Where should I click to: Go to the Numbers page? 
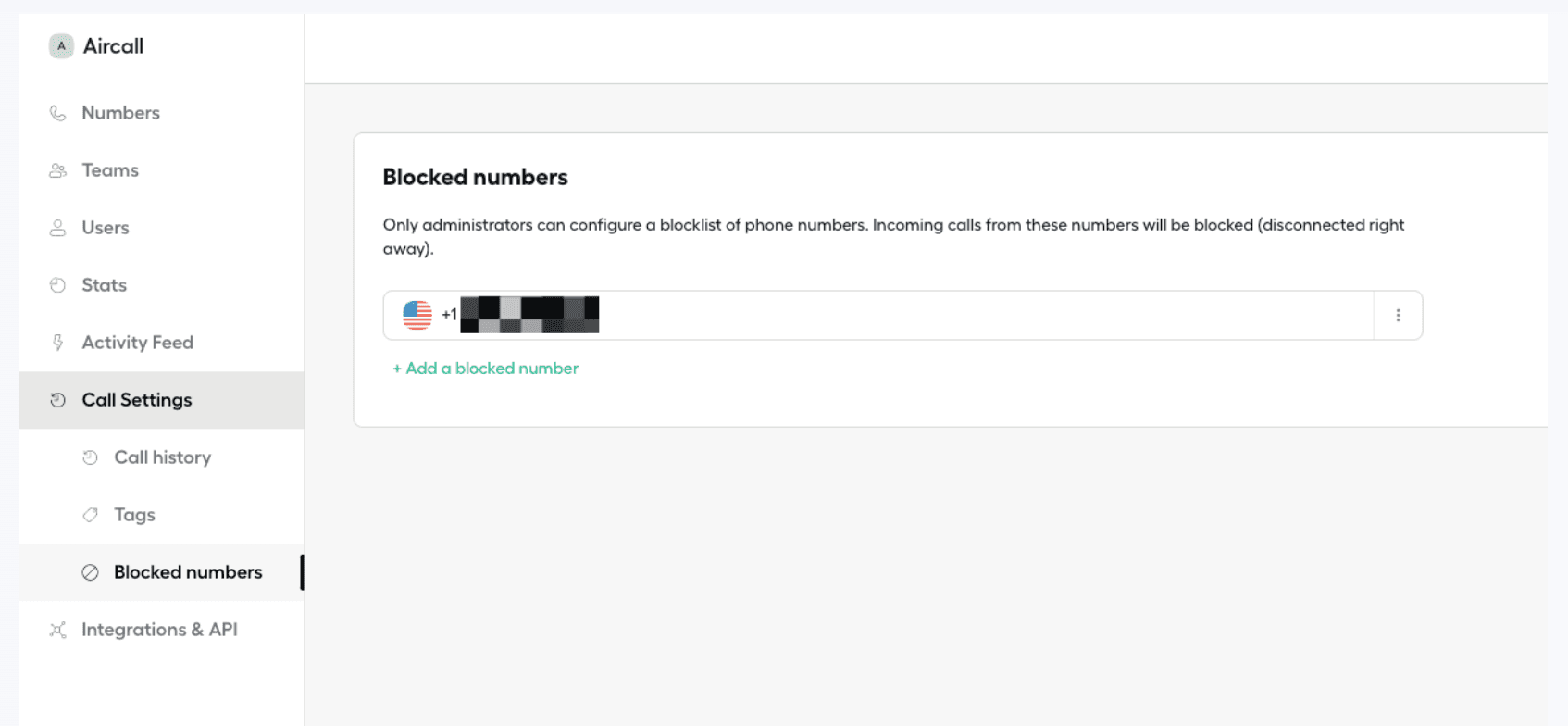point(120,113)
